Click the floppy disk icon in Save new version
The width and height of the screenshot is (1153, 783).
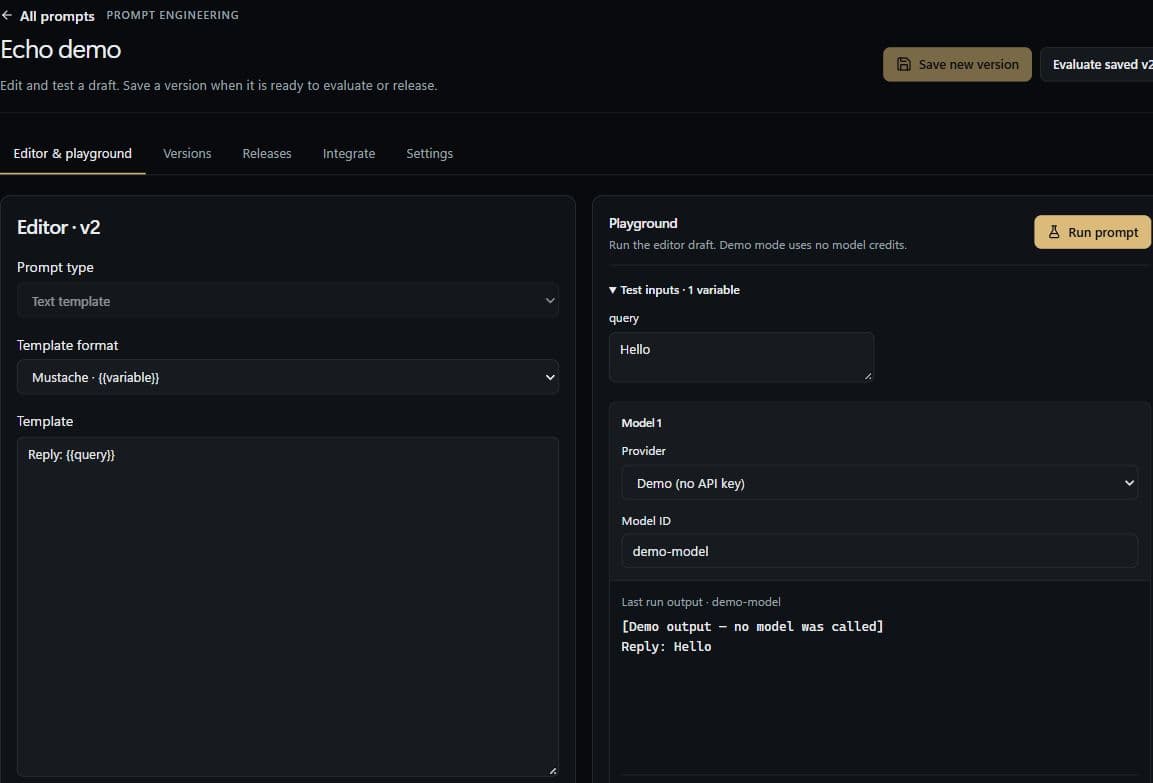tap(904, 65)
